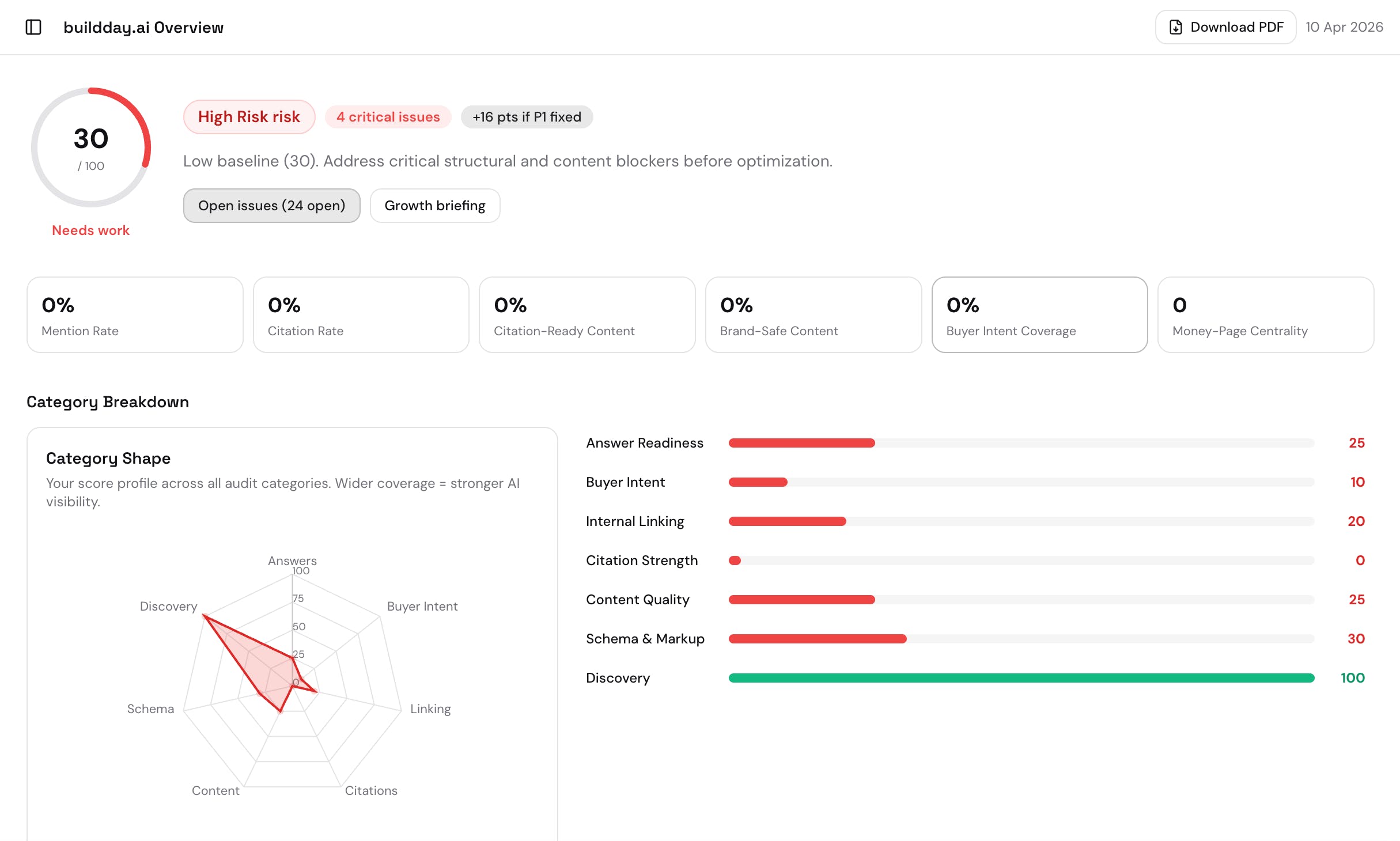1400x841 pixels.
Task: Click the 10 Apr 2026 date label
Action: [1344, 27]
